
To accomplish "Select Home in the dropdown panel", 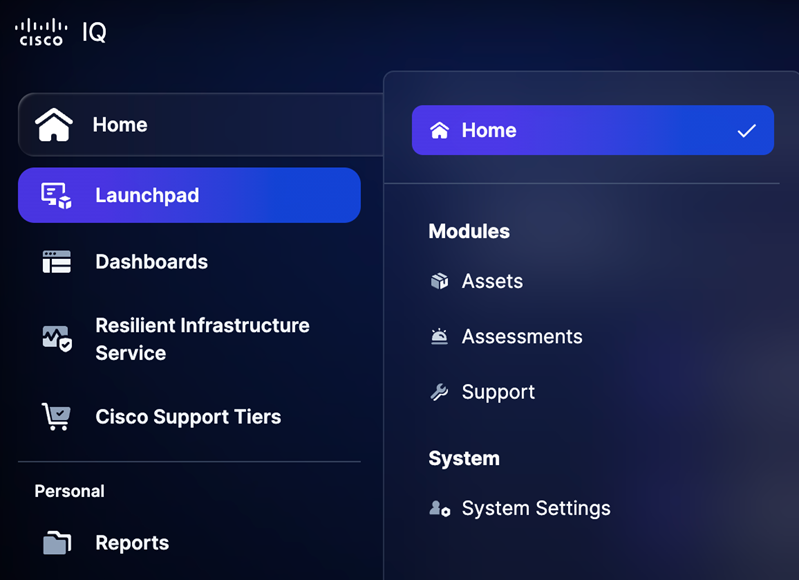I will tap(593, 130).
